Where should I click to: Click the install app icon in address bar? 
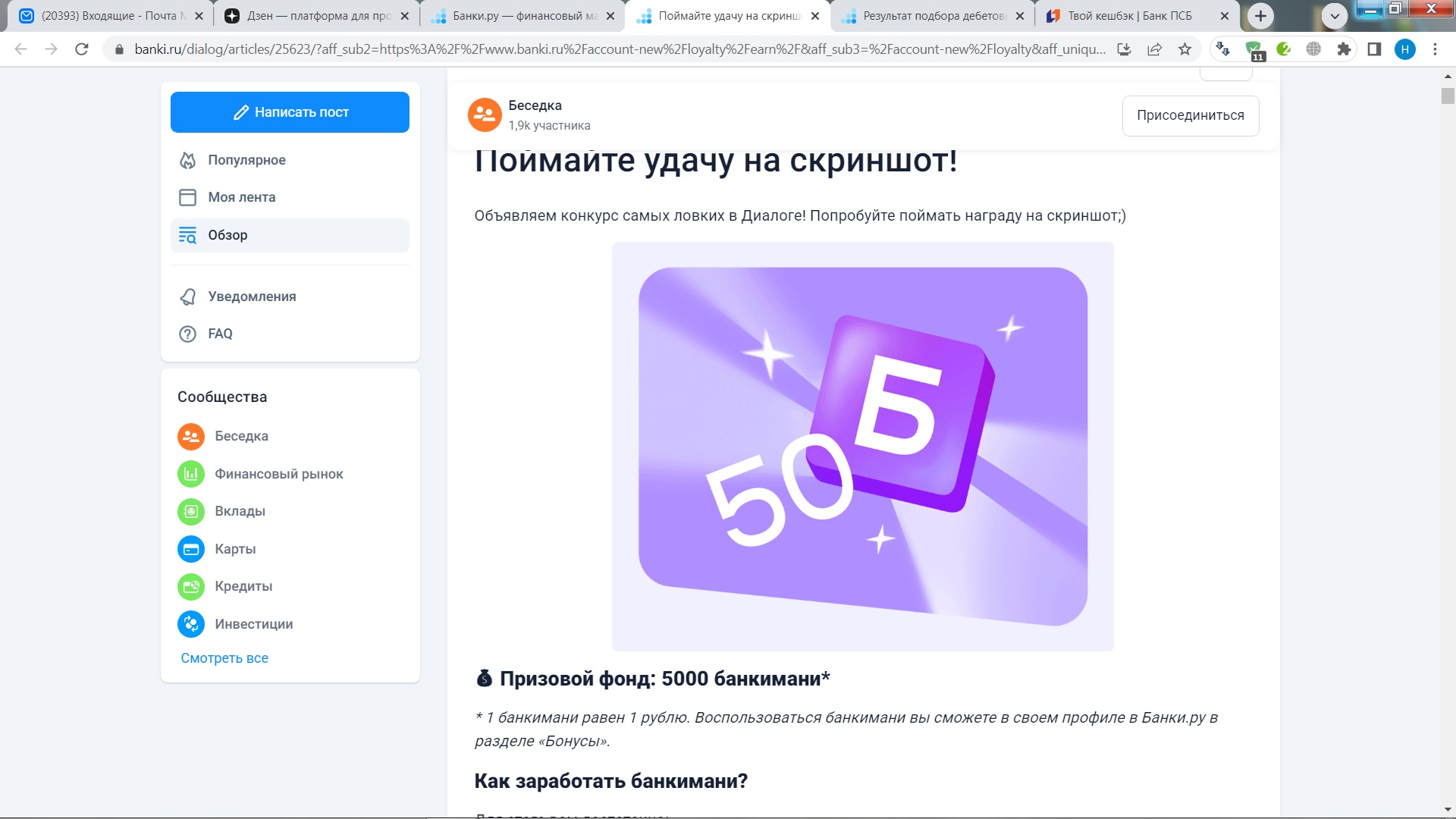coord(1125,49)
